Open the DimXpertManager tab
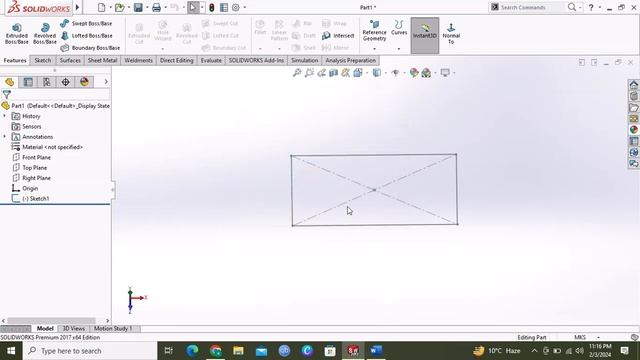 [65, 82]
